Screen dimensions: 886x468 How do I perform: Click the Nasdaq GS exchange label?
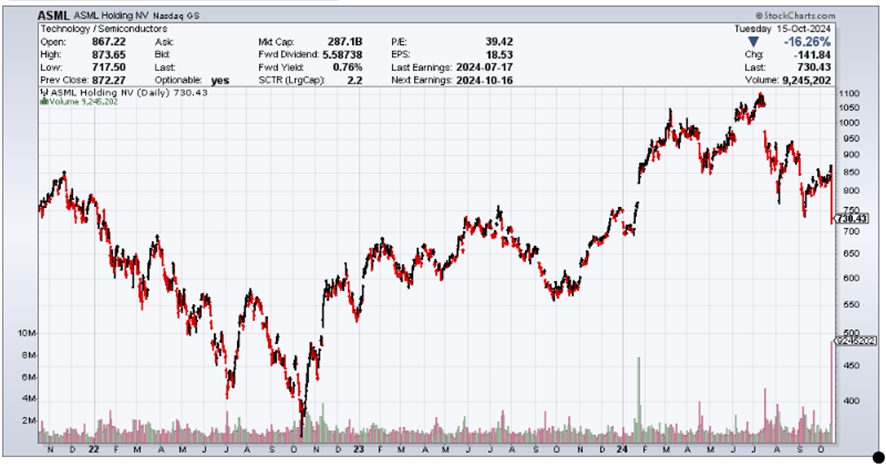point(176,16)
